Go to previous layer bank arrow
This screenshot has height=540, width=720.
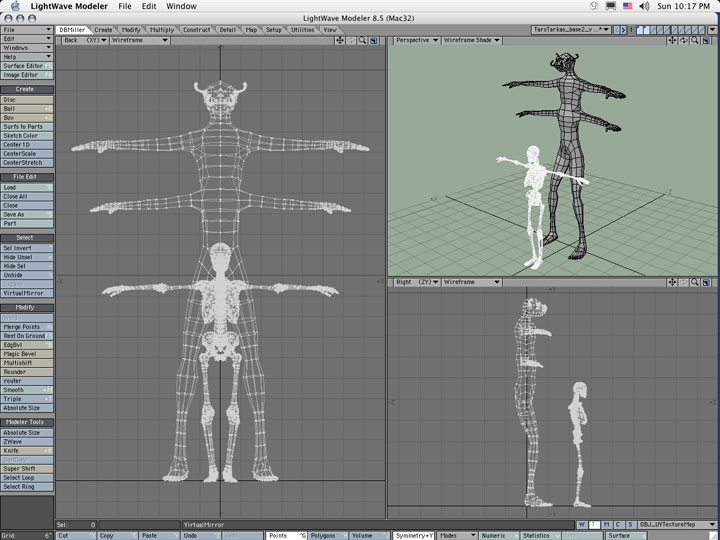tap(617, 30)
